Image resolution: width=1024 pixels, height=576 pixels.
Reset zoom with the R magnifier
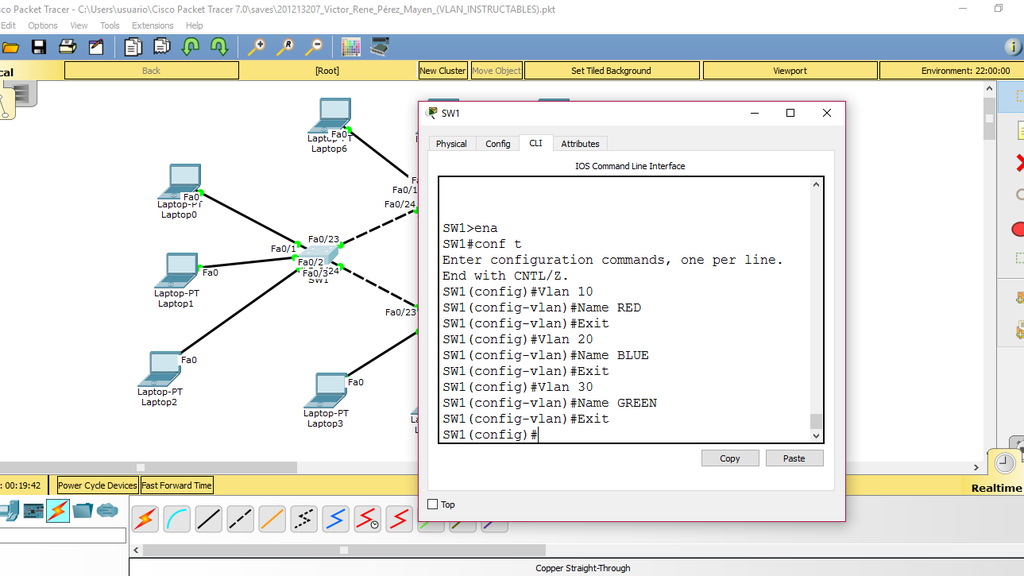[x=285, y=47]
